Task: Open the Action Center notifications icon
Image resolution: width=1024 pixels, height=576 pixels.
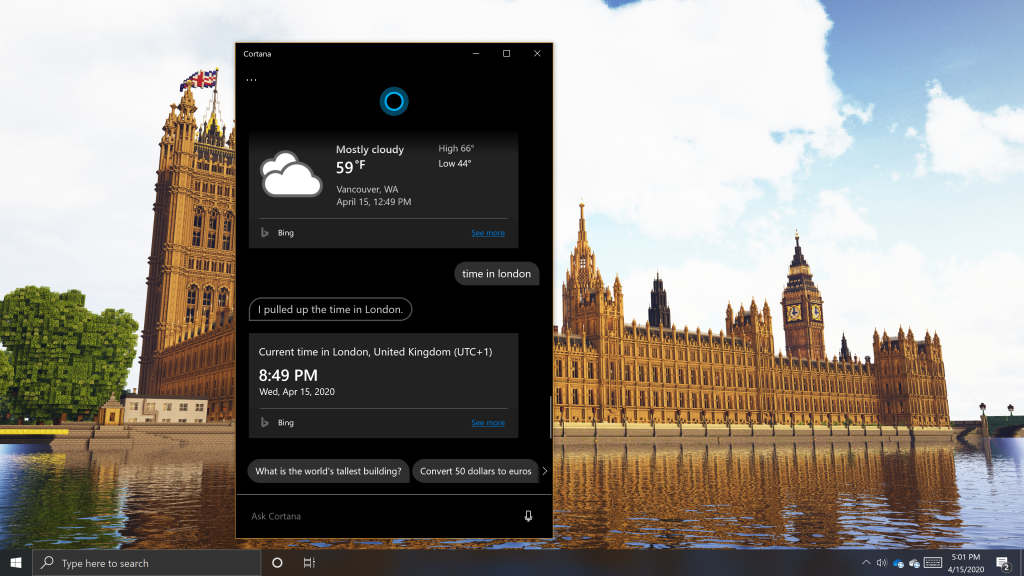Action: pos(1003,563)
